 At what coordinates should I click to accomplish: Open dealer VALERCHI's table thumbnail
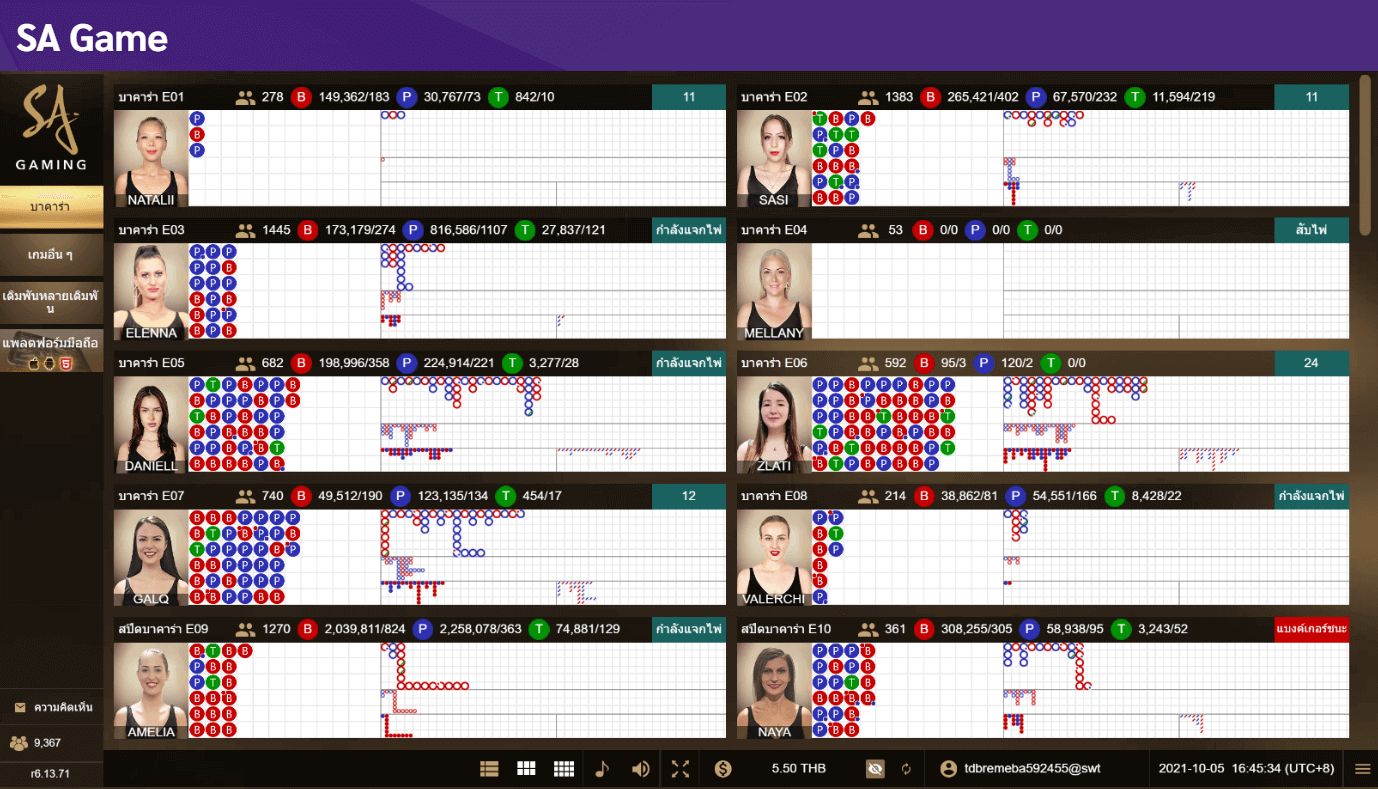[774, 557]
